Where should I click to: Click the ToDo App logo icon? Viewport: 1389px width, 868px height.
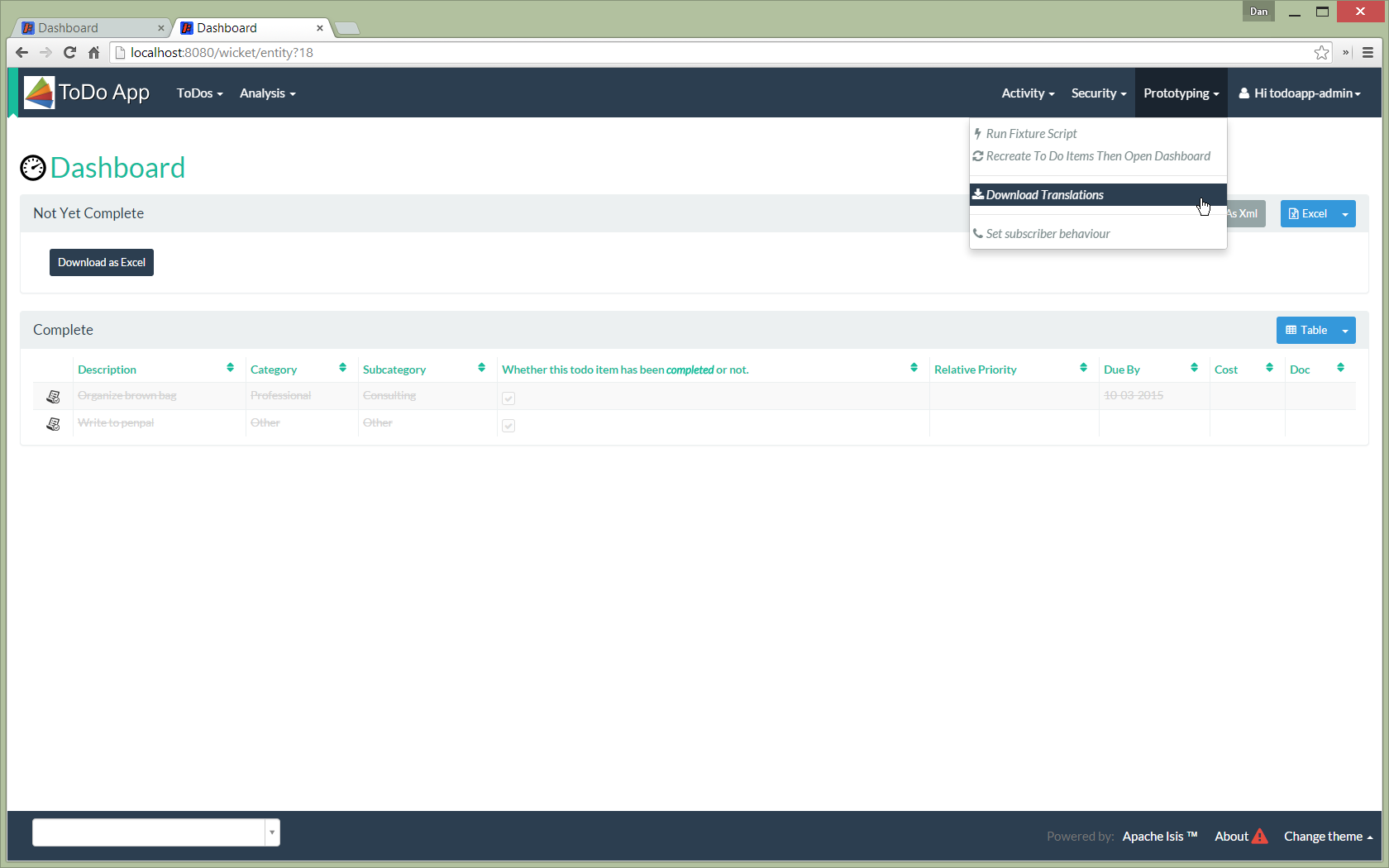(x=39, y=93)
